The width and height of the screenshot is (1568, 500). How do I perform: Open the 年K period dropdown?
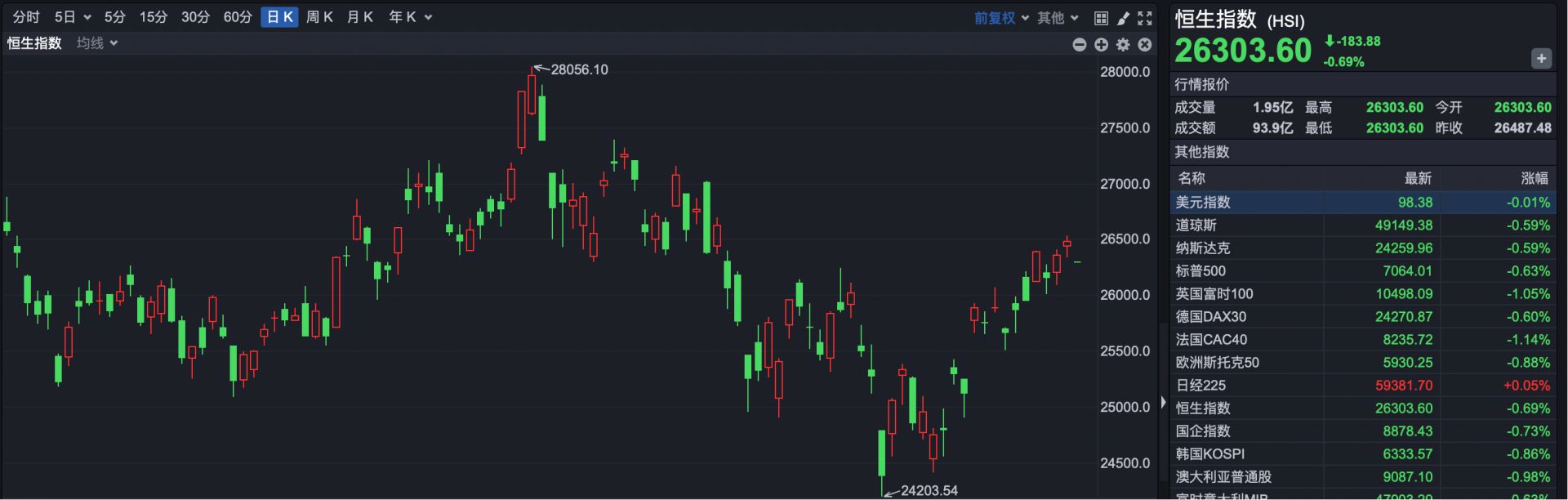coord(410,17)
